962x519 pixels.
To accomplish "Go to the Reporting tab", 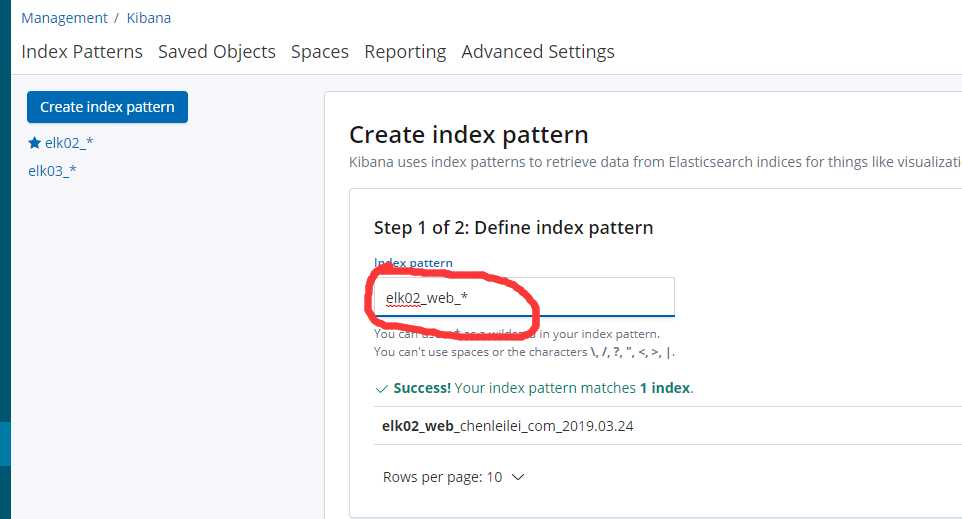I will click(x=405, y=52).
